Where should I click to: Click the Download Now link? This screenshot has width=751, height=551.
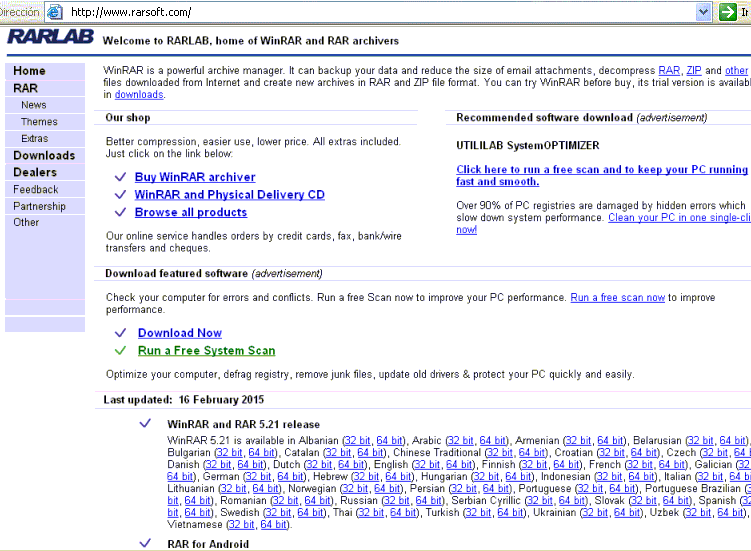(x=180, y=333)
